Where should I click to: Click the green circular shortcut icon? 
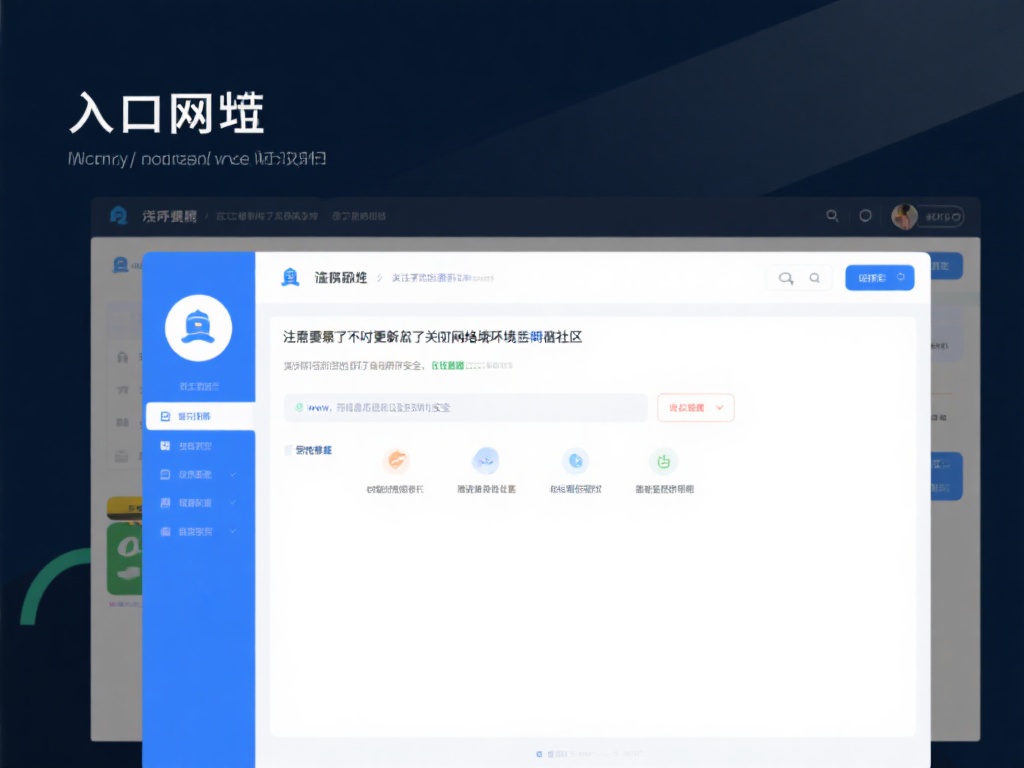click(663, 461)
